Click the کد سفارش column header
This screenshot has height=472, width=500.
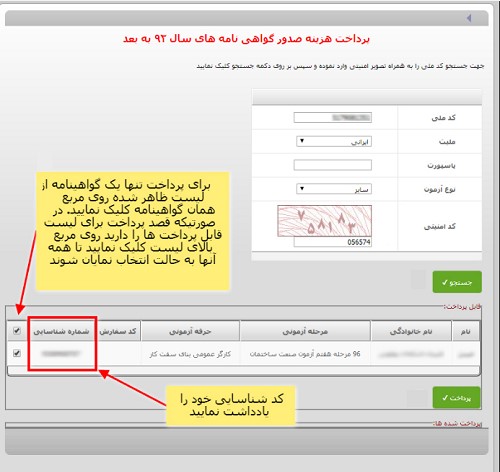pos(118,331)
